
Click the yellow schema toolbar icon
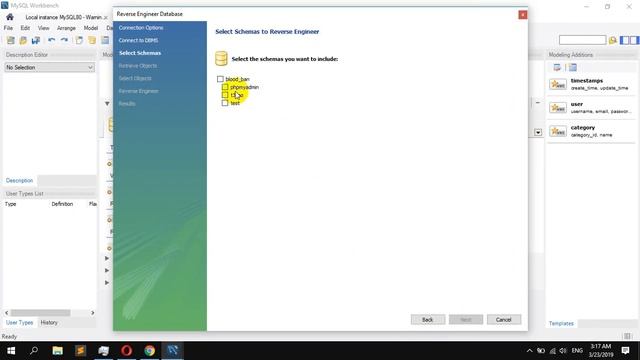click(92, 40)
